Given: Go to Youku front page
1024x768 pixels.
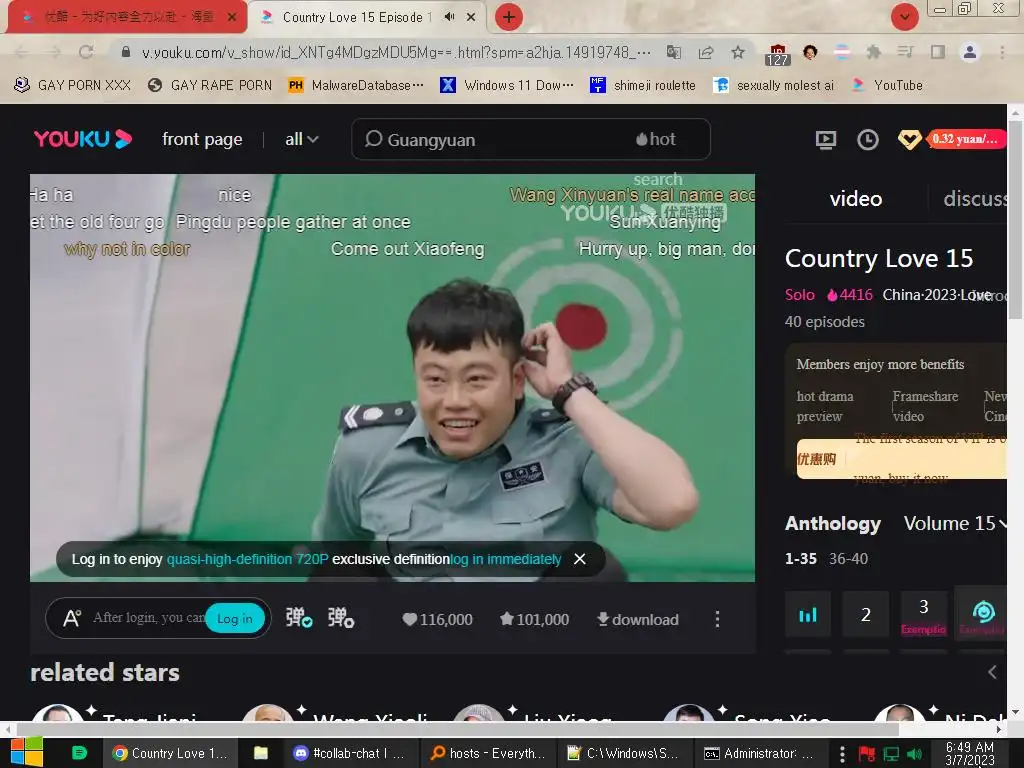Looking at the screenshot, I should click(202, 139).
